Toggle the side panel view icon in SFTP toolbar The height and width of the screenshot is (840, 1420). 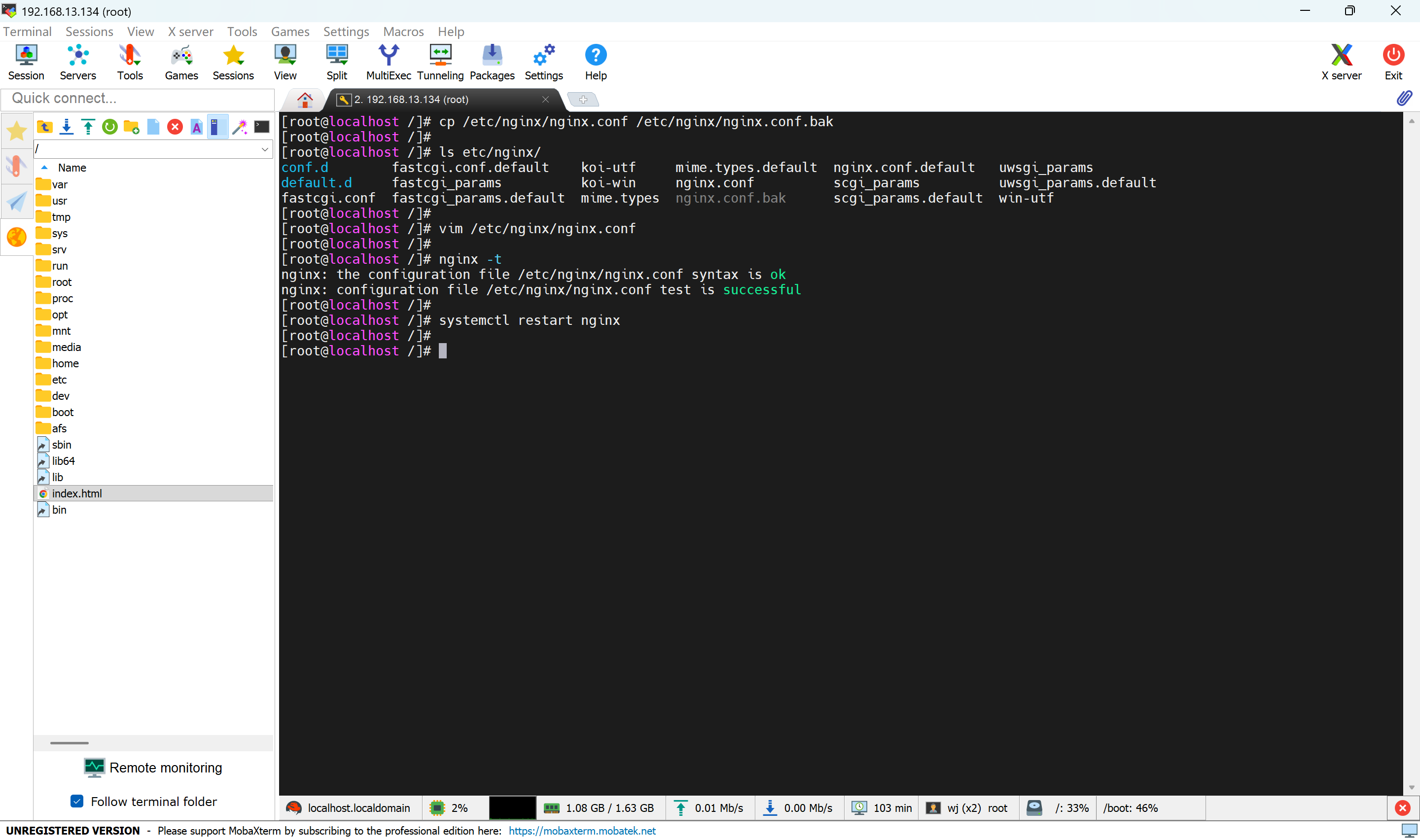click(x=217, y=127)
